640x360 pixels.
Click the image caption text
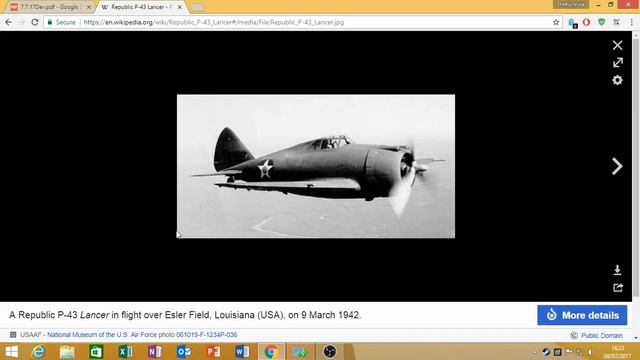185,315
